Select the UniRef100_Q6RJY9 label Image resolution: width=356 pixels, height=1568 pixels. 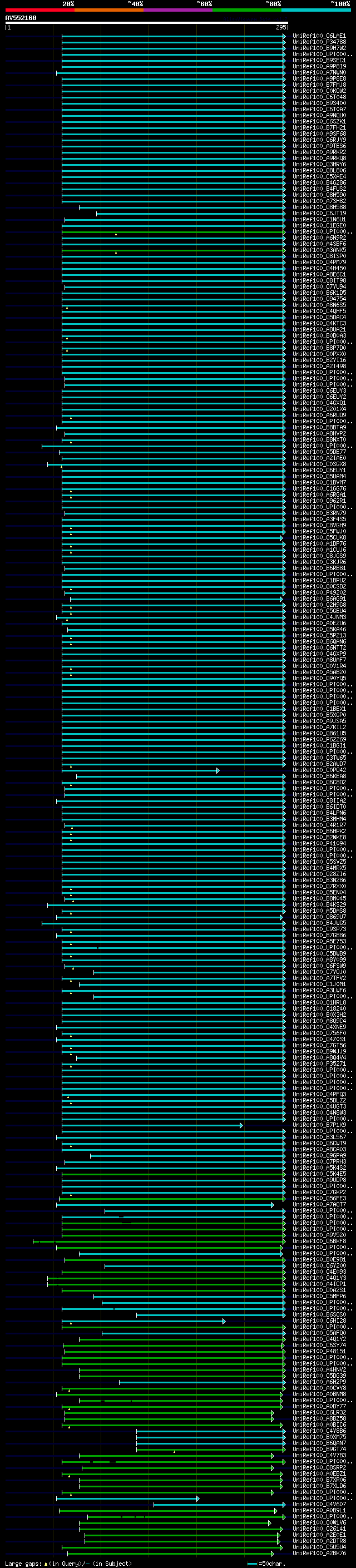319,140
